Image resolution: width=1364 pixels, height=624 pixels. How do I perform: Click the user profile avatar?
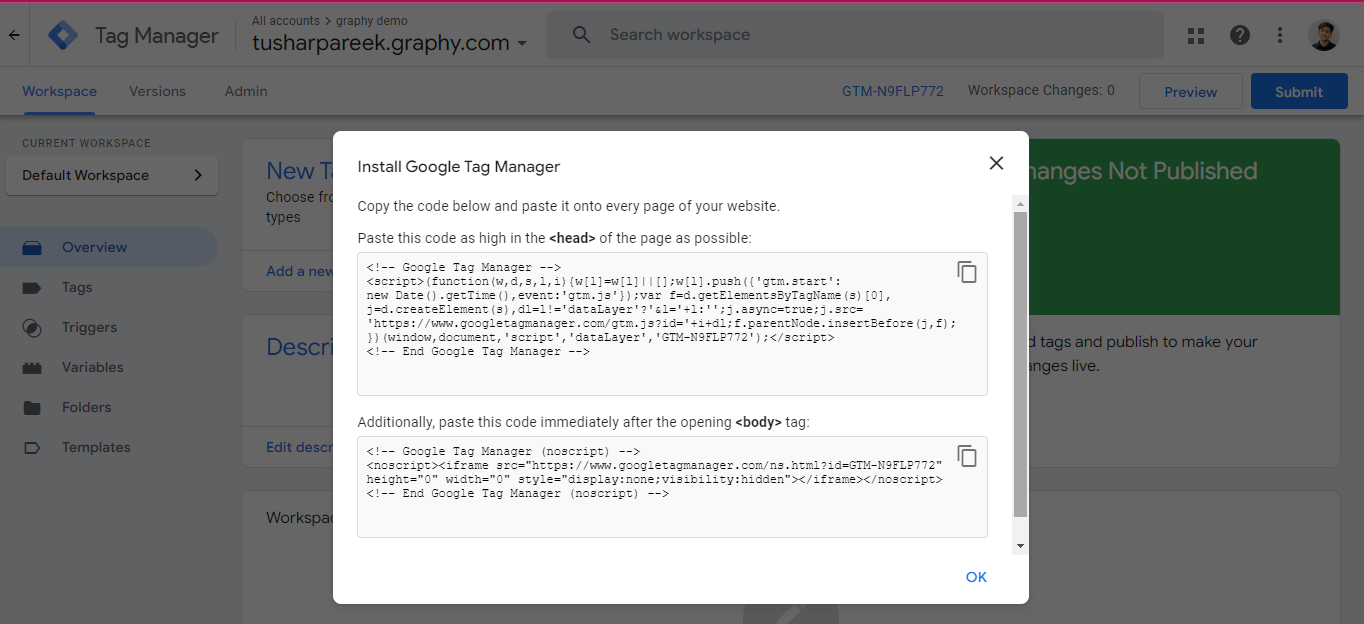pos(1323,36)
